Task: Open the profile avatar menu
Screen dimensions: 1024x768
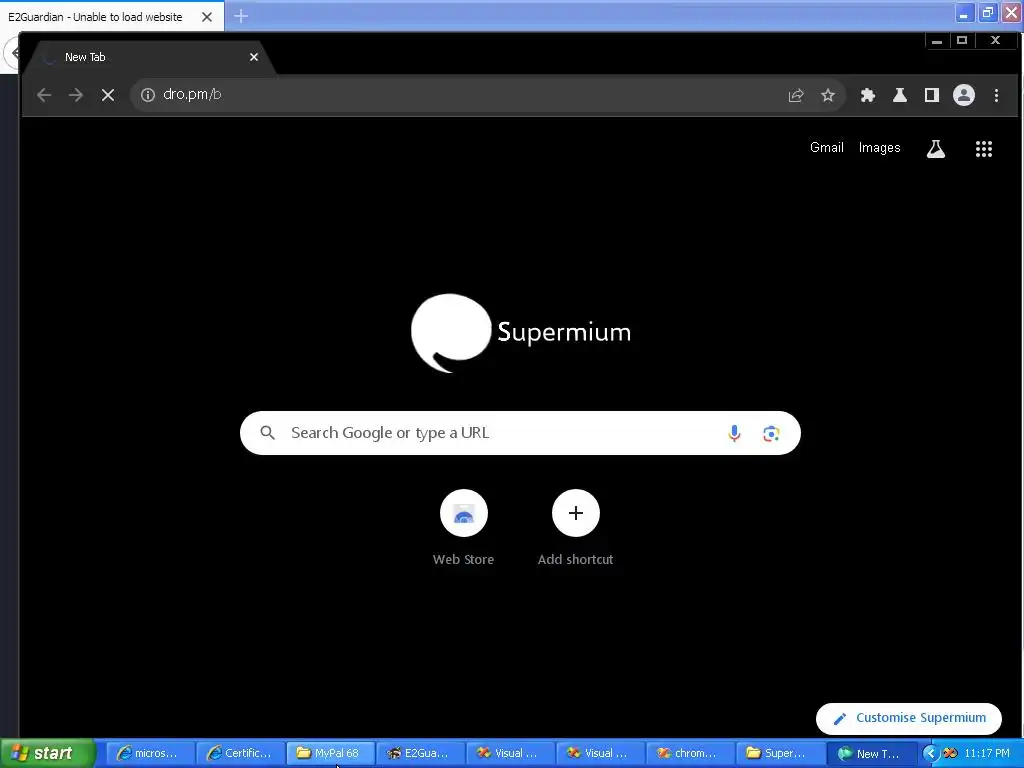Action: (x=964, y=95)
